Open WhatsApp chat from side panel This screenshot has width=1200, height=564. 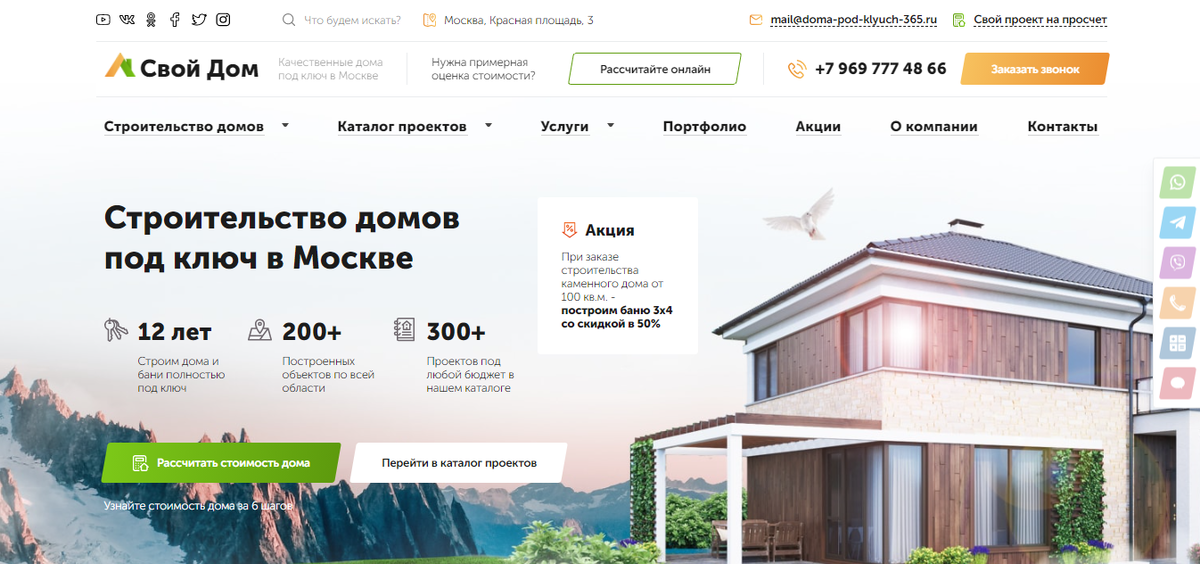(x=1177, y=183)
